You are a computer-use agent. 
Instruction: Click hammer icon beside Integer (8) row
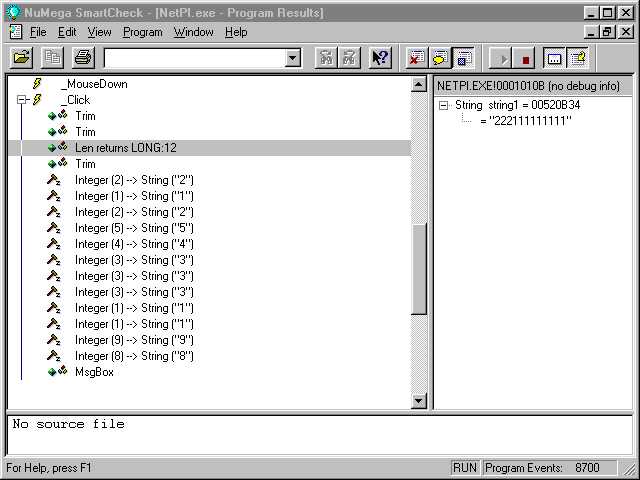click(x=54, y=356)
